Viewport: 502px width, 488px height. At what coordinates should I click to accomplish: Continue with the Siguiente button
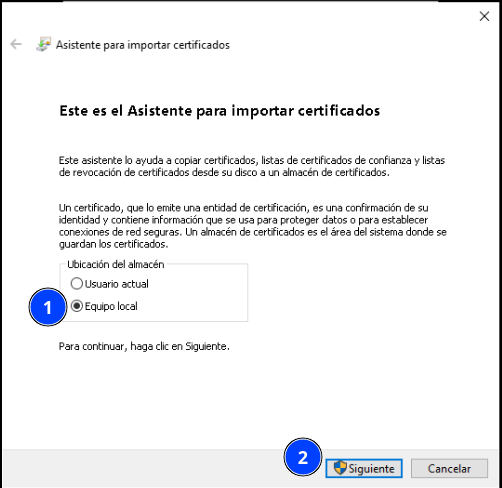pyautogui.click(x=364, y=468)
